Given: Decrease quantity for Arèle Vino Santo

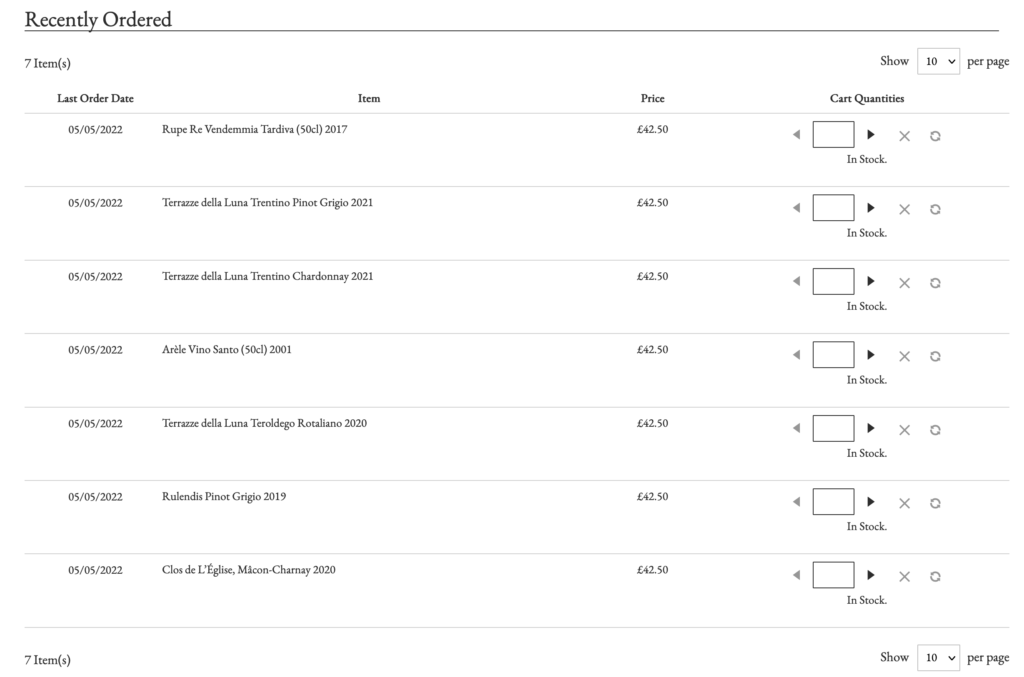Looking at the screenshot, I should click(x=796, y=355).
